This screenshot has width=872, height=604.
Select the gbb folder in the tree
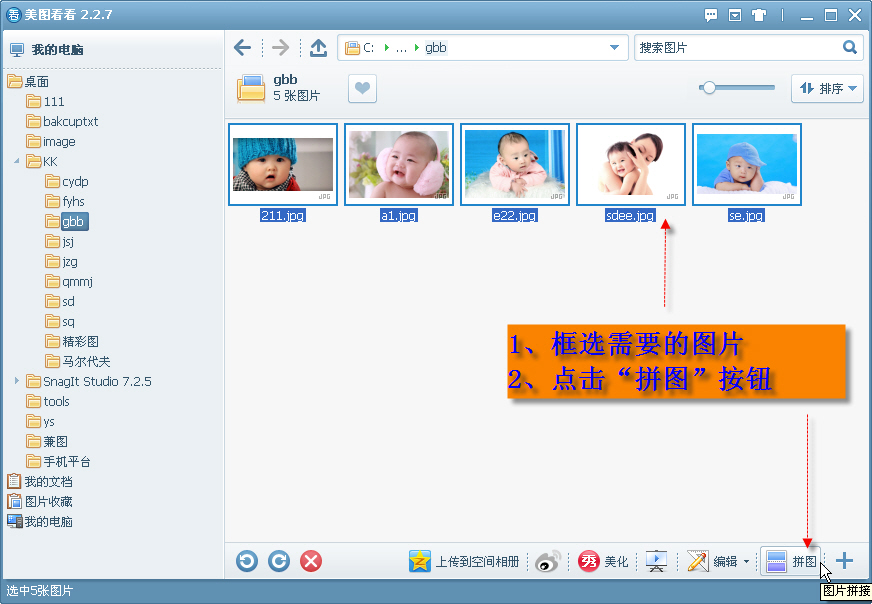[x=66, y=221]
